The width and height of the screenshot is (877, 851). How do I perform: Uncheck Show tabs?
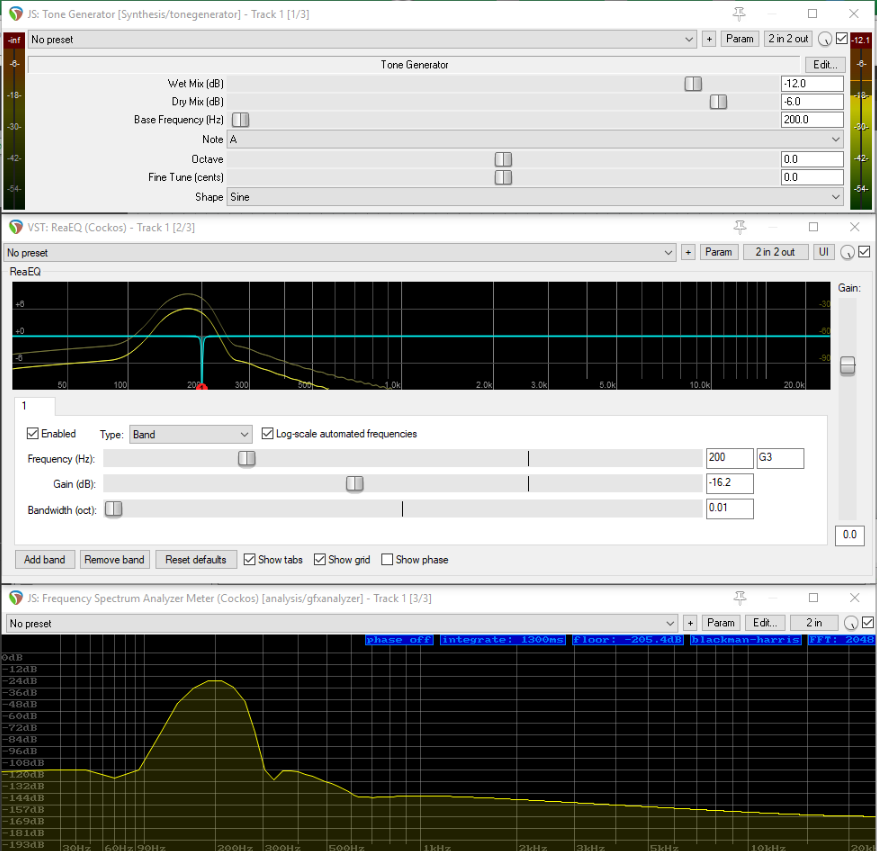[x=249, y=559]
